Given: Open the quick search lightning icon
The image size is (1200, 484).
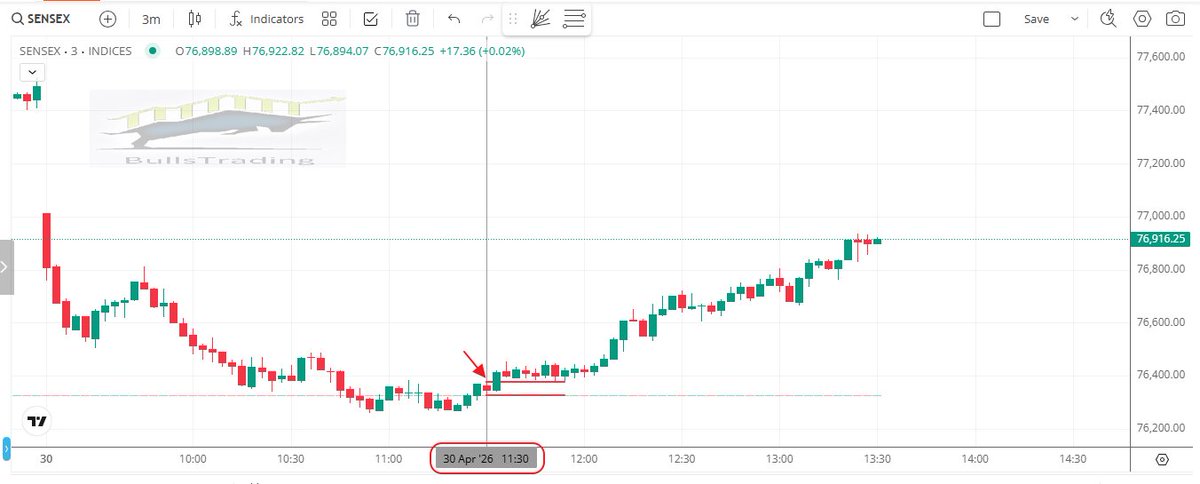Looking at the screenshot, I should pos(1107,19).
